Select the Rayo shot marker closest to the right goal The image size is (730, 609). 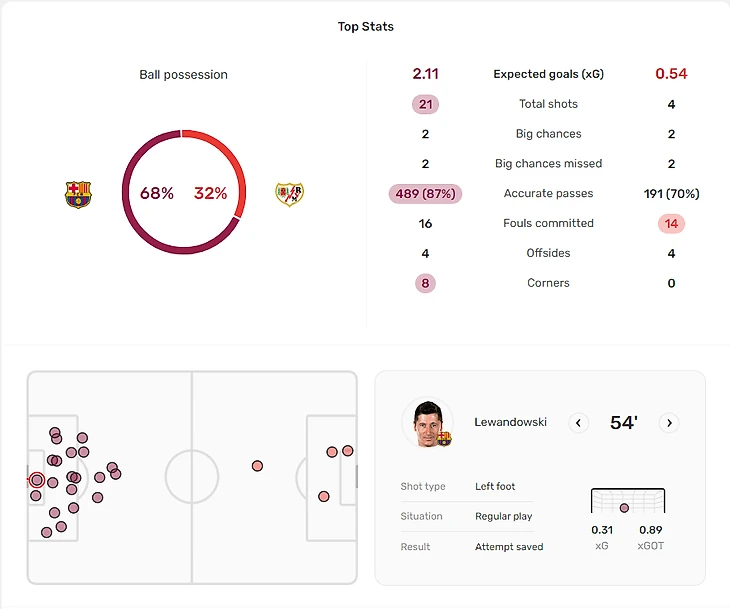pos(347,450)
